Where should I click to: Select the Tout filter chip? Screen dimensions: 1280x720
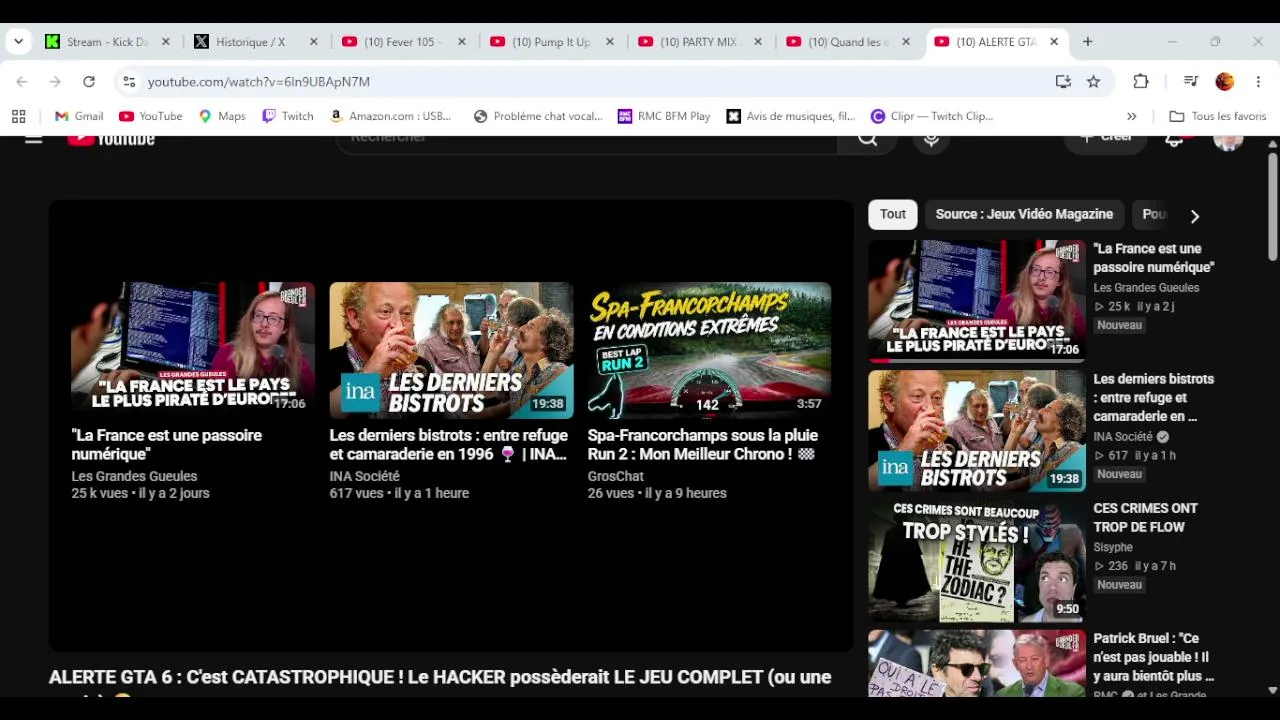point(893,214)
